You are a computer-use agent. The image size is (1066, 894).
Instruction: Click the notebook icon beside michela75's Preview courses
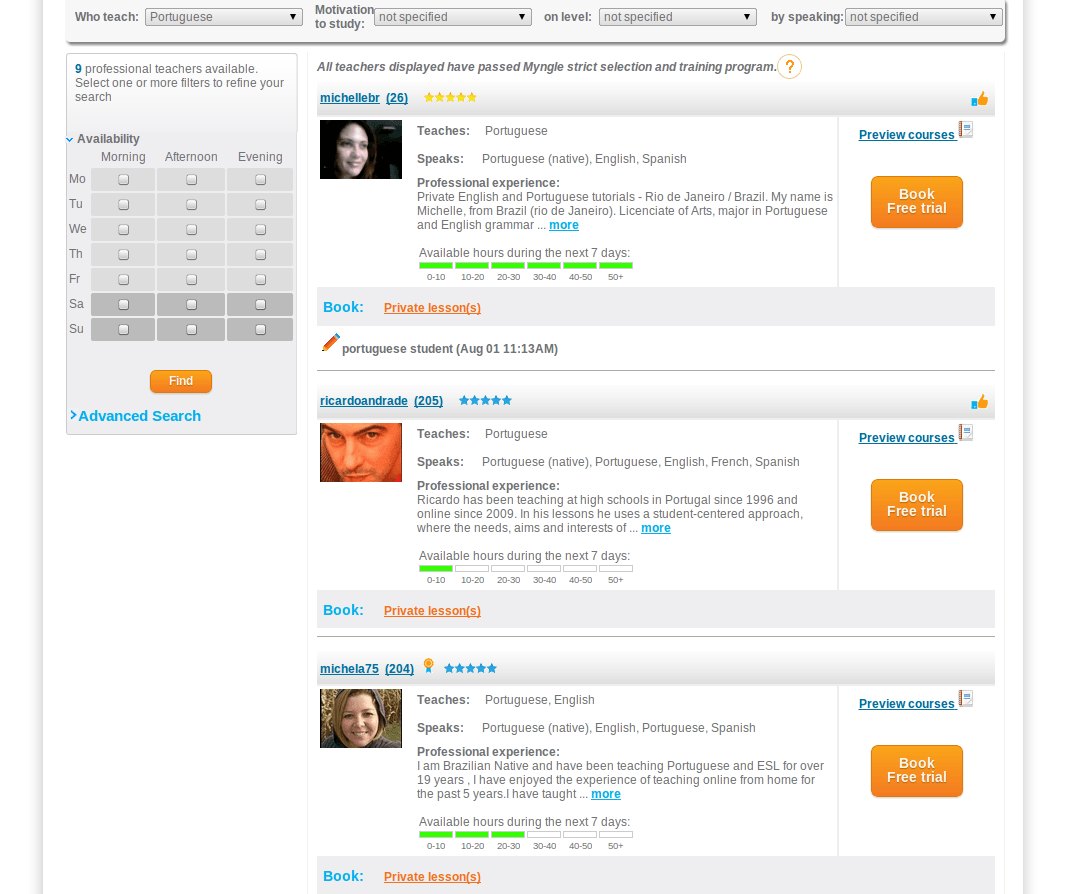966,698
